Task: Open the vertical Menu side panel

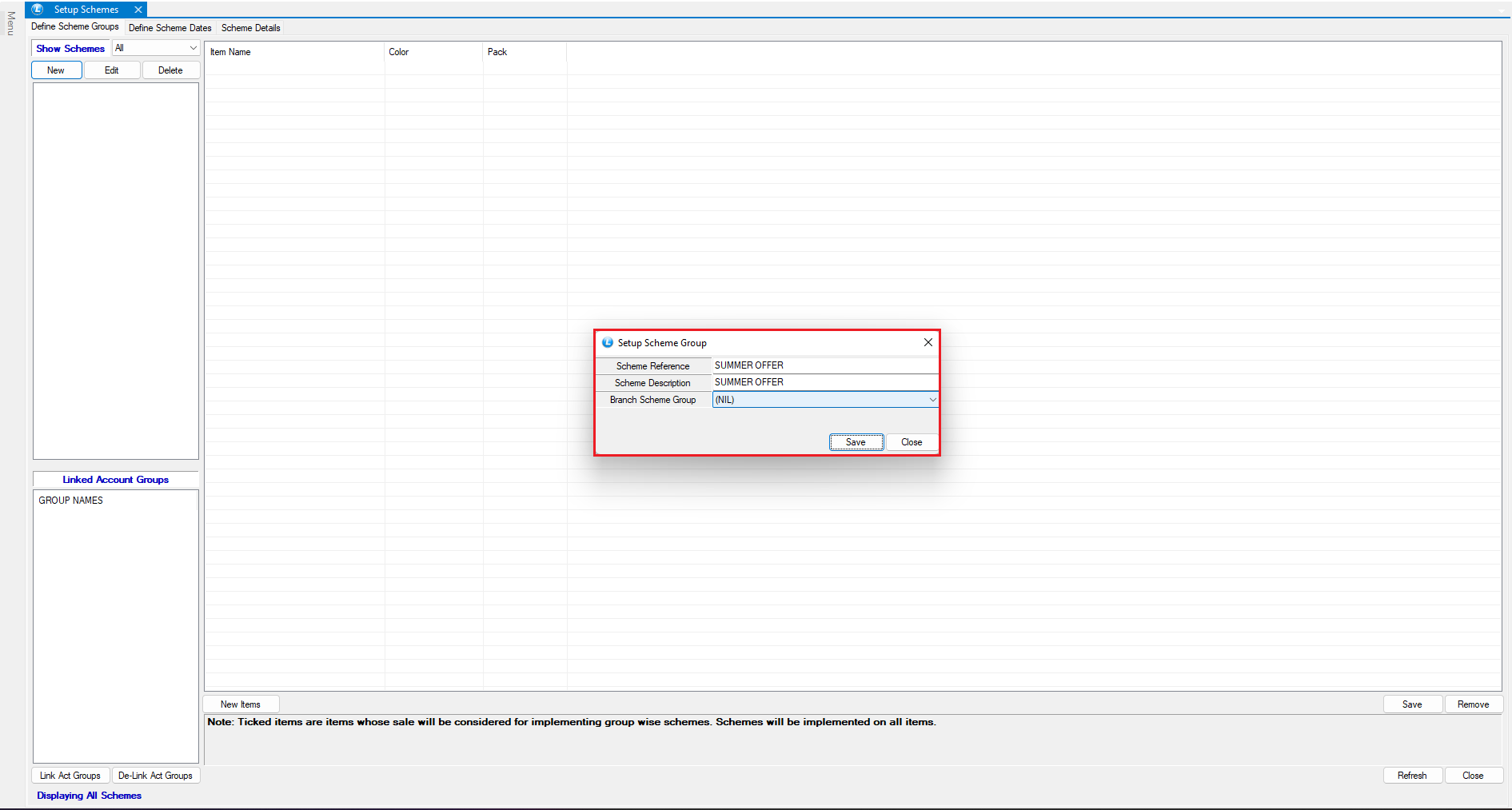Action: [x=11, y=24]
